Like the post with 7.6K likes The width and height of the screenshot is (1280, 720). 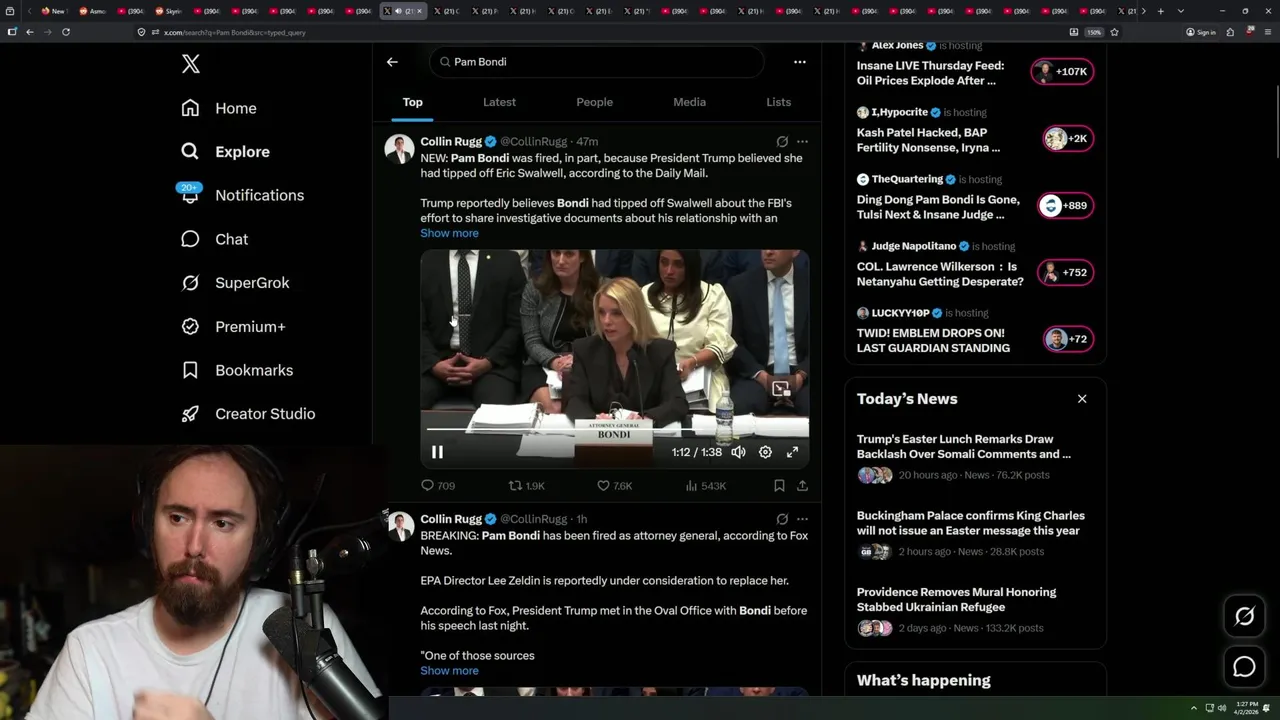coord(614,486)
